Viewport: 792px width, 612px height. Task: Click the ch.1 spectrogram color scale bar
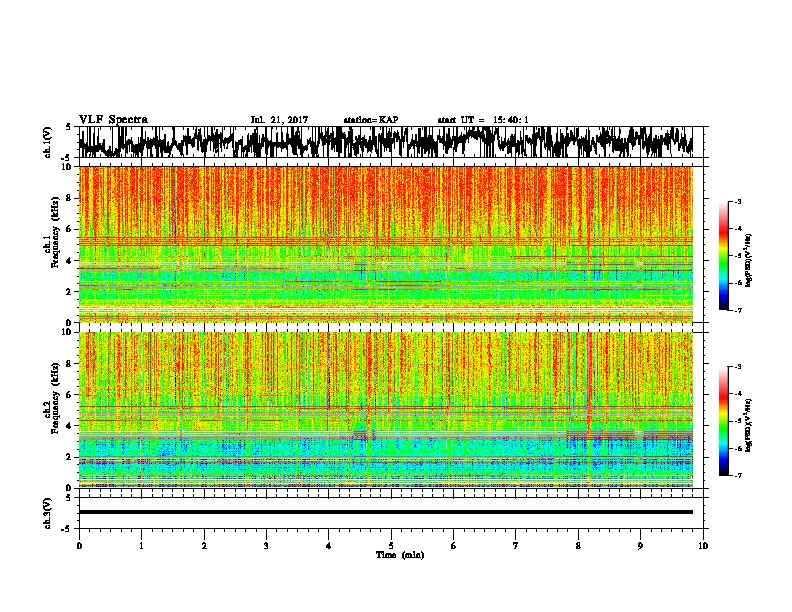pyautogui.click(x=723, y=256)
